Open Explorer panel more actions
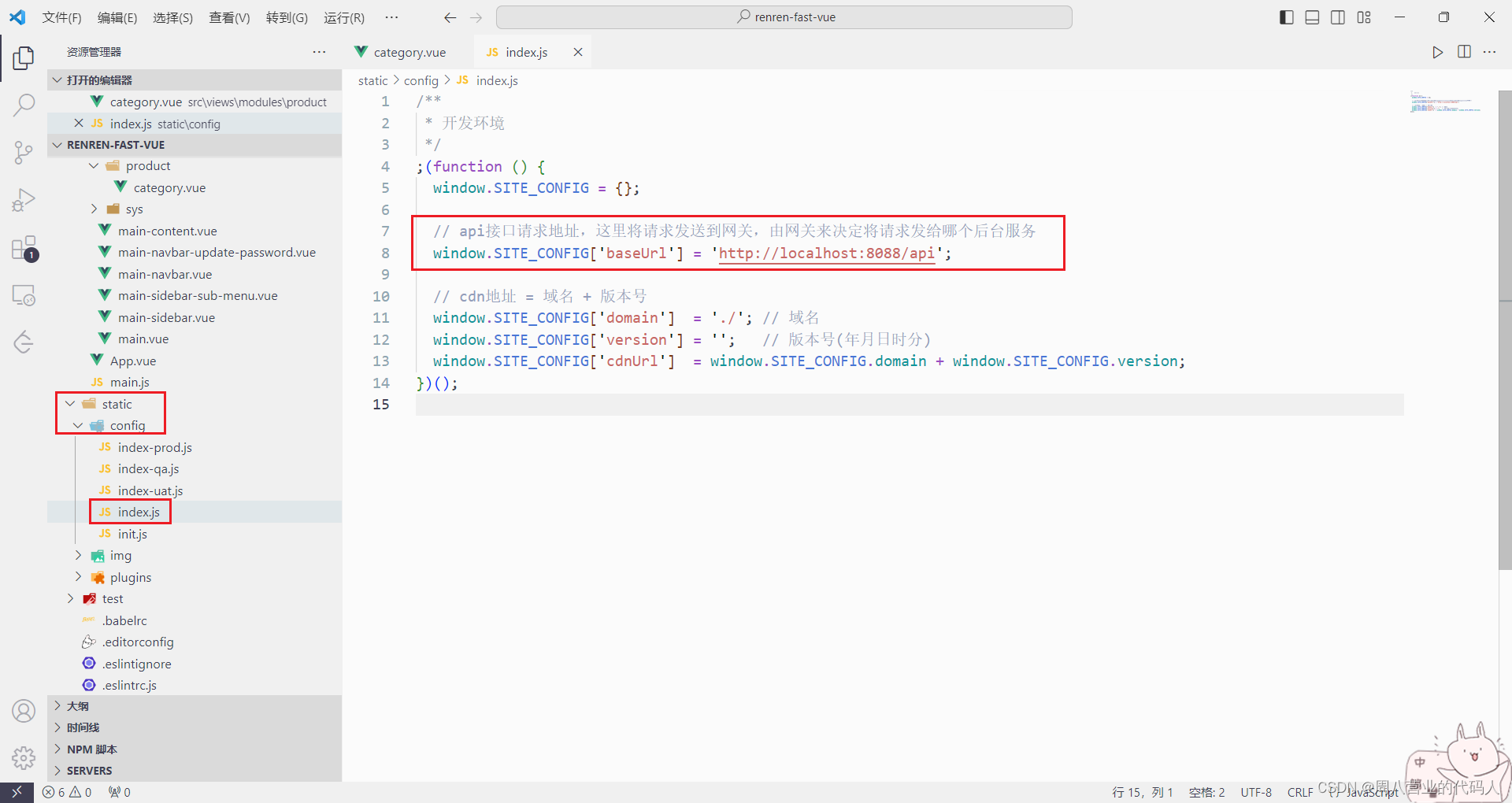 319,52
